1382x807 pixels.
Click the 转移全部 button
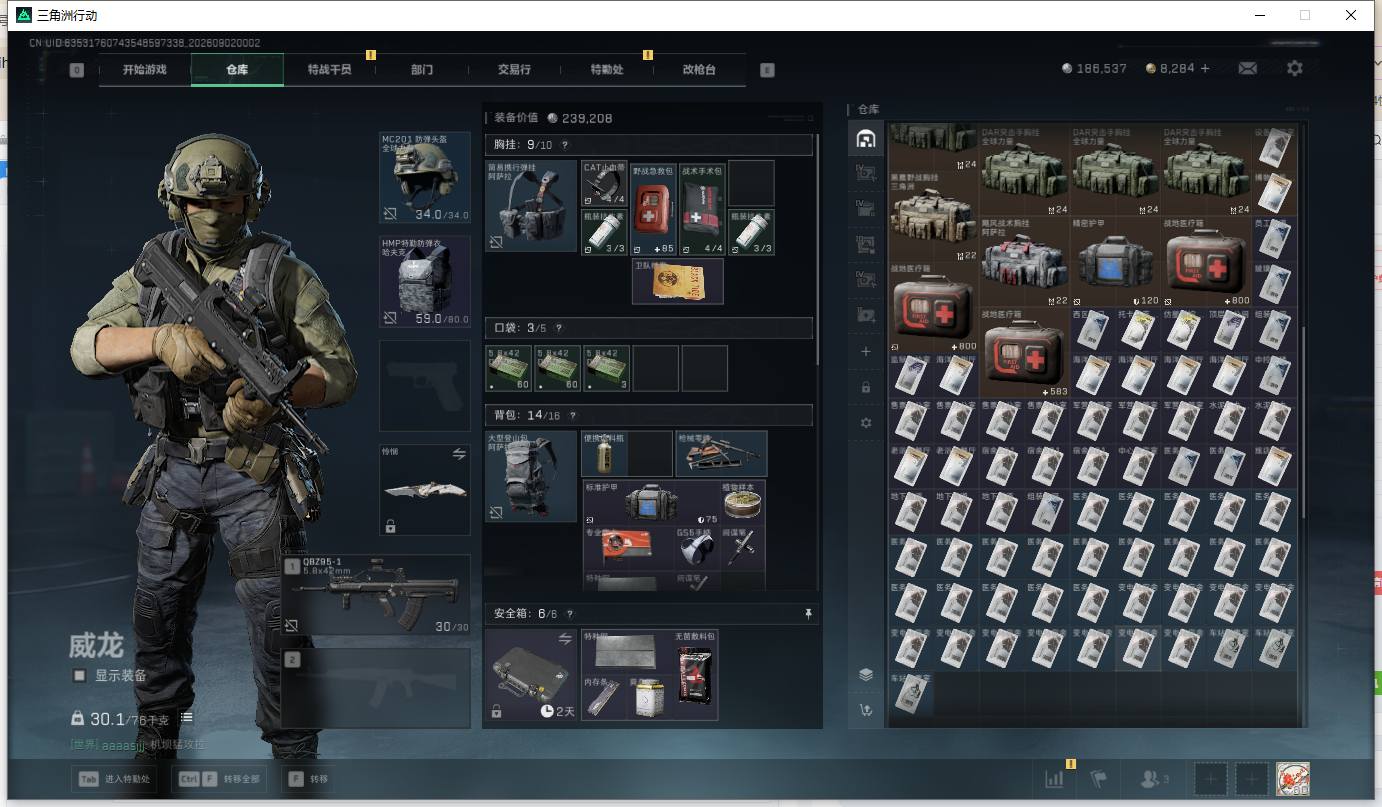point(219,779)
